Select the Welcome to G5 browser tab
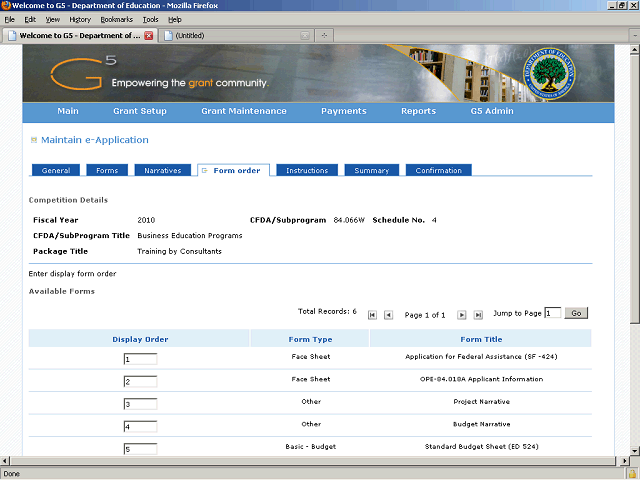The image size is (640, 480). coord(80,36)
